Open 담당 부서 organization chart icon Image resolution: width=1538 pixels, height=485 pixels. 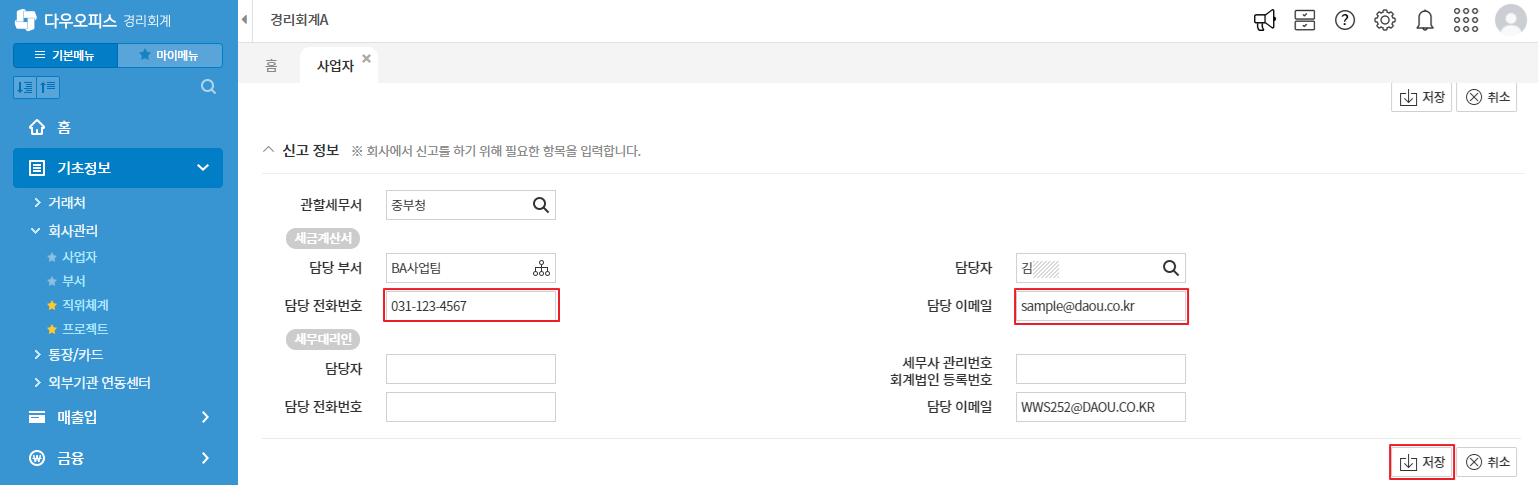541,268
